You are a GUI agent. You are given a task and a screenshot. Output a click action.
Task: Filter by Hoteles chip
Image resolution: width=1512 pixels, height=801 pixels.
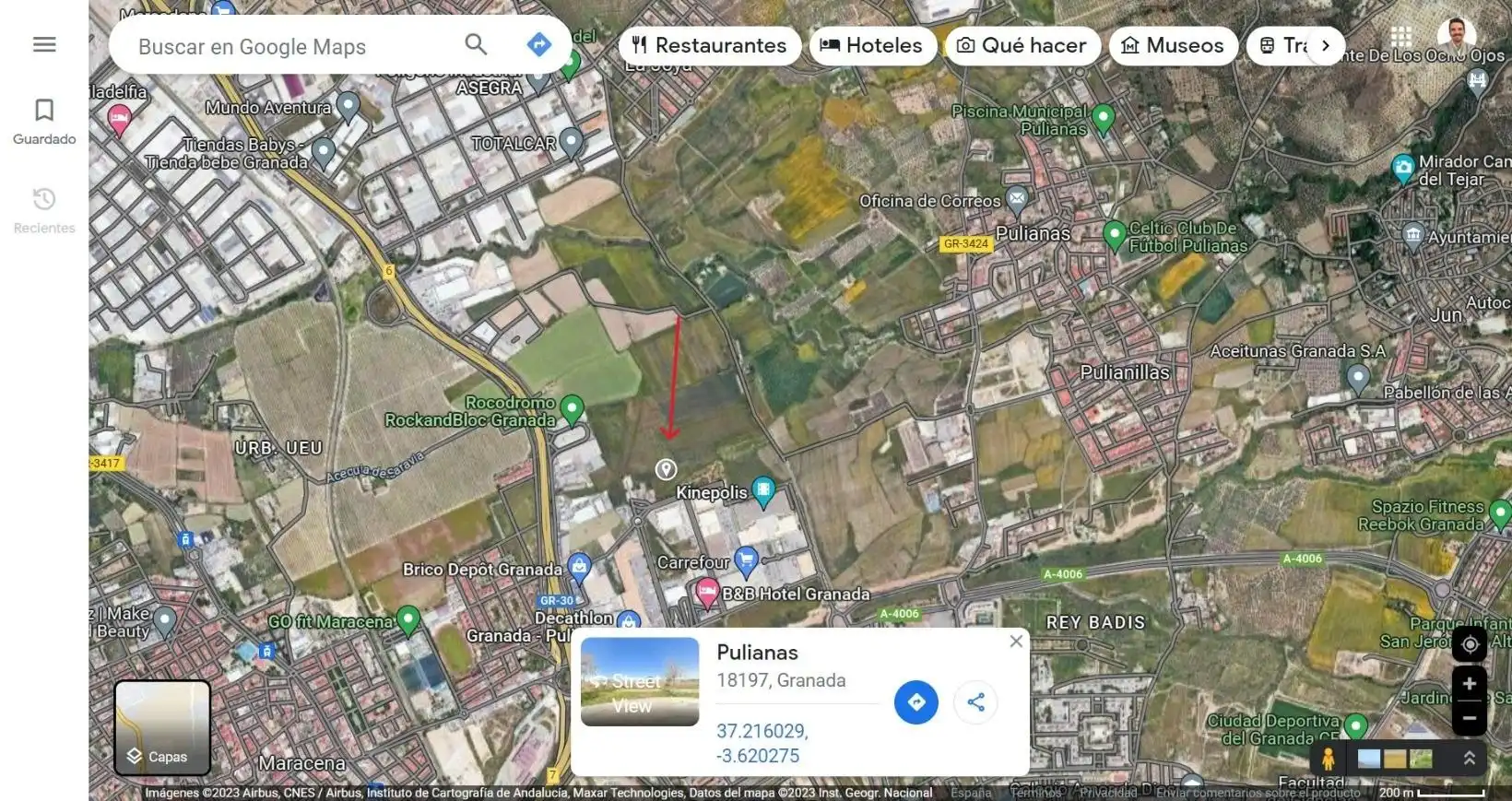871,45
